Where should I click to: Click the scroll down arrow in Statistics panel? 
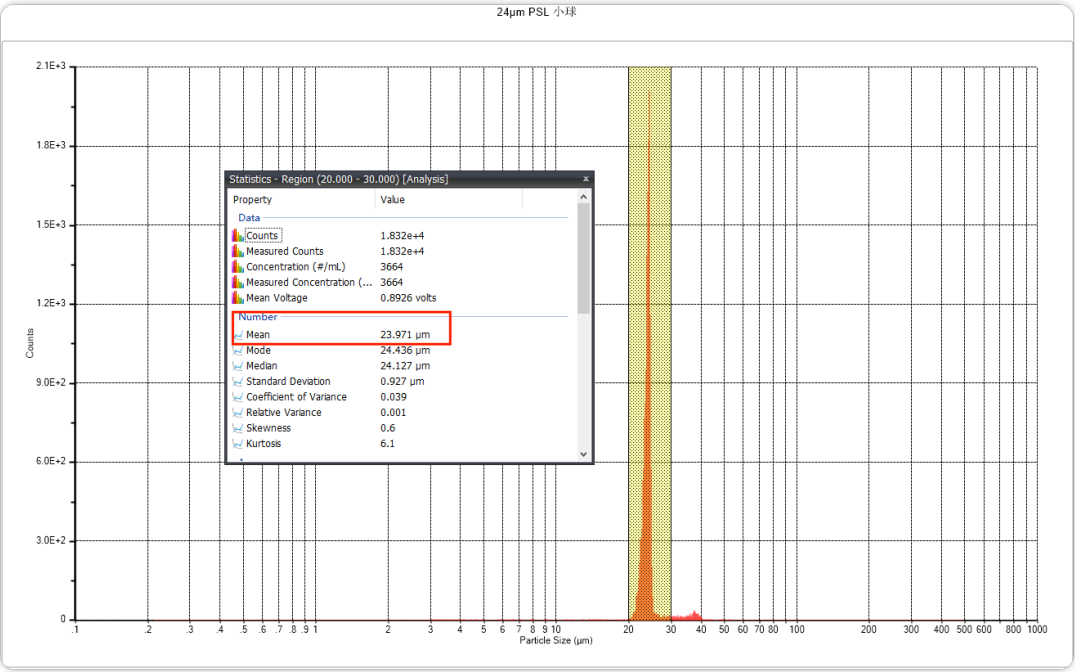[583, 454]
